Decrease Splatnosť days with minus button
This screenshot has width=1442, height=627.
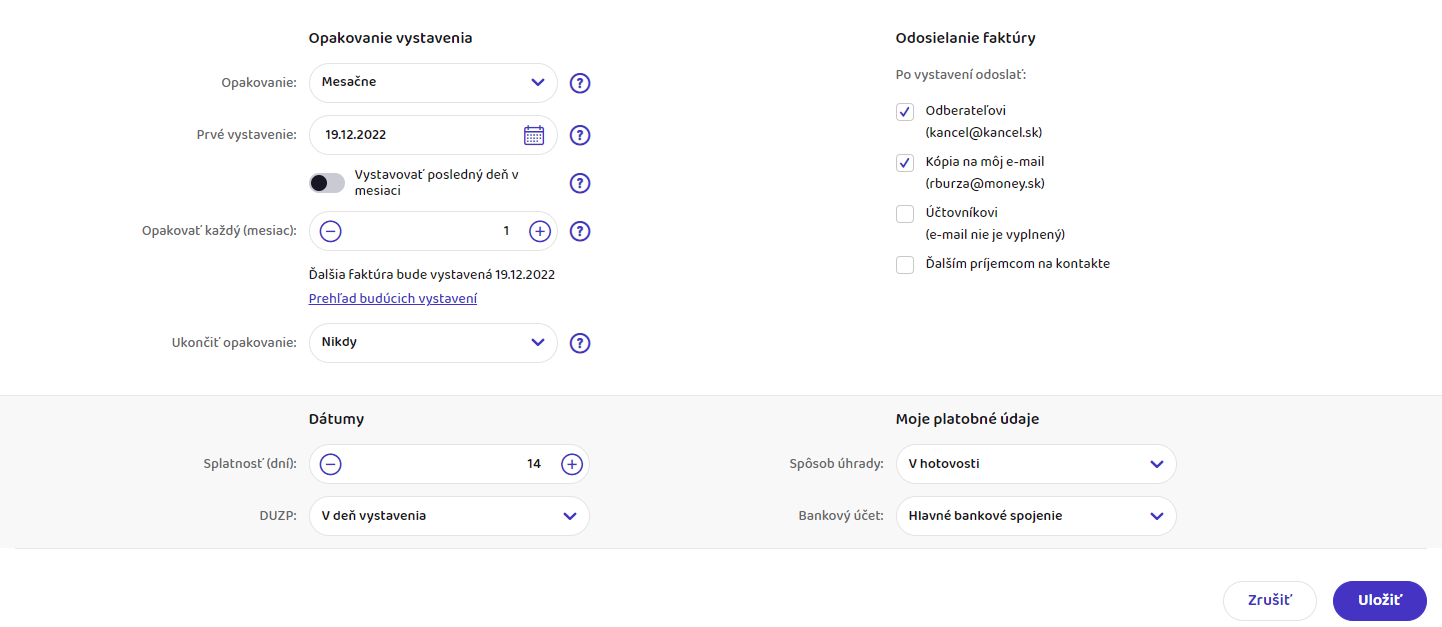pyautogui.click(x=331, y=464)
